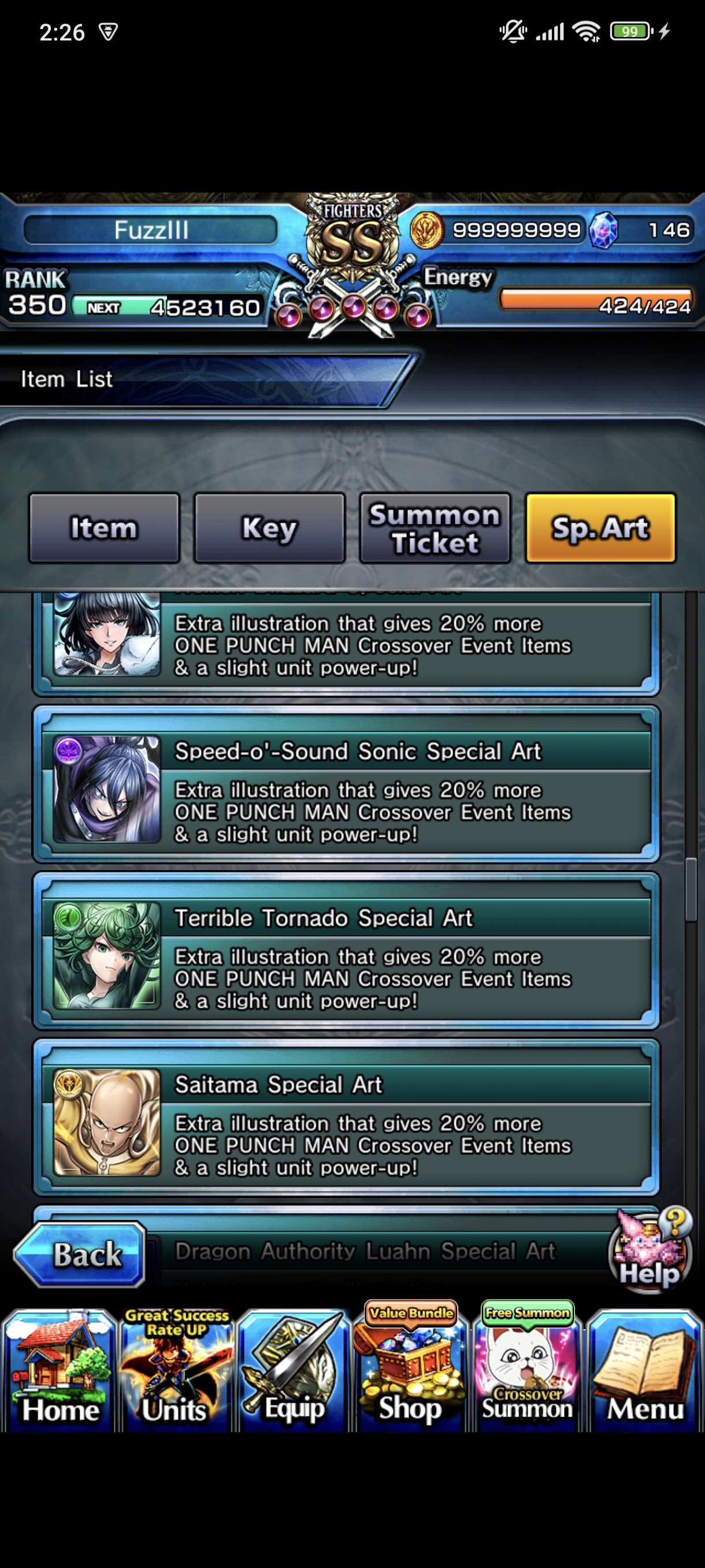Select the Sp.Art tab
The height and width of the screenshot is (1568, 705).
600,528
